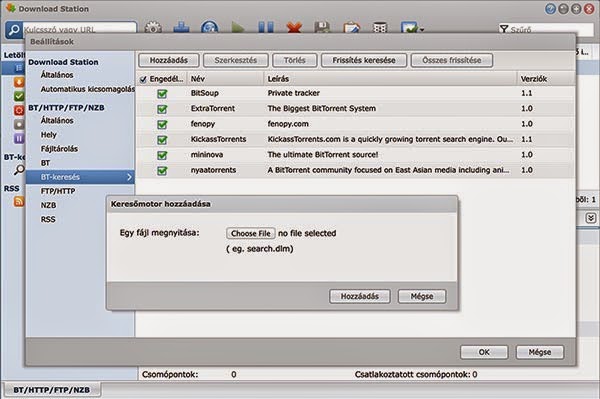The width and height of the screenshot is (600, 399).
Task: Click the floppy disk toolbar icon
Action: [x=322, y=28]
